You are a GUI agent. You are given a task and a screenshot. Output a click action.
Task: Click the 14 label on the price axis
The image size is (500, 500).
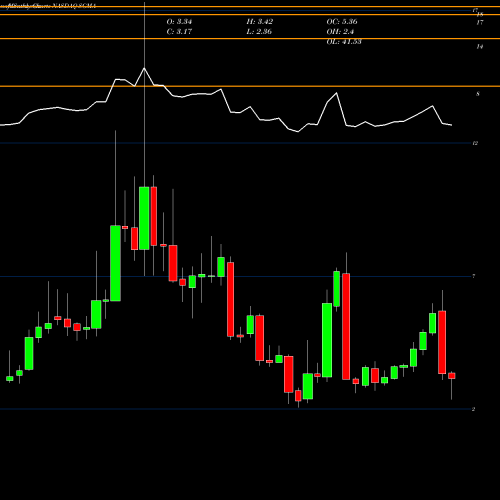(x=479, y=47)
